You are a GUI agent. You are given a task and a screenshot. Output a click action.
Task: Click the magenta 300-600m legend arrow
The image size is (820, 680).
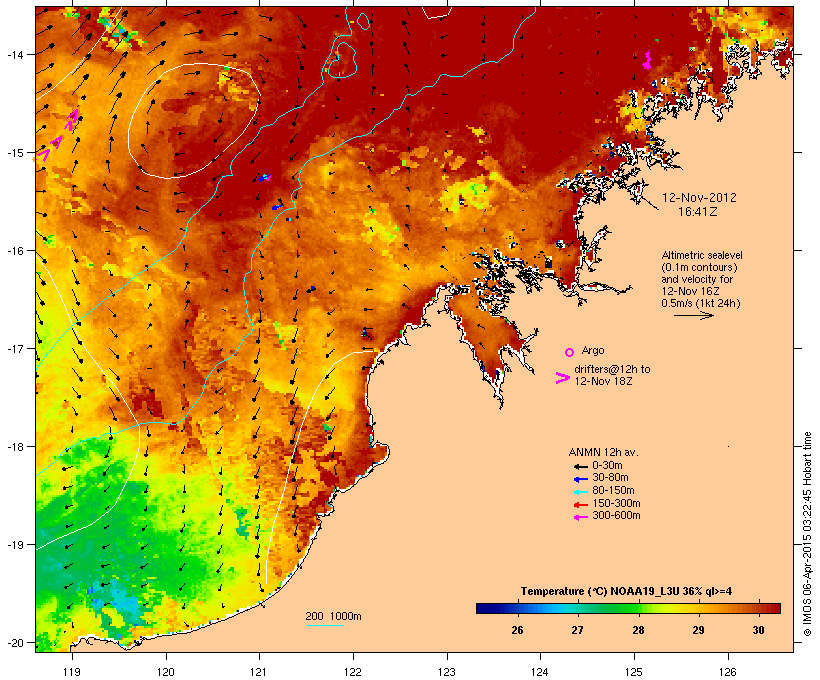pos(580,517)
